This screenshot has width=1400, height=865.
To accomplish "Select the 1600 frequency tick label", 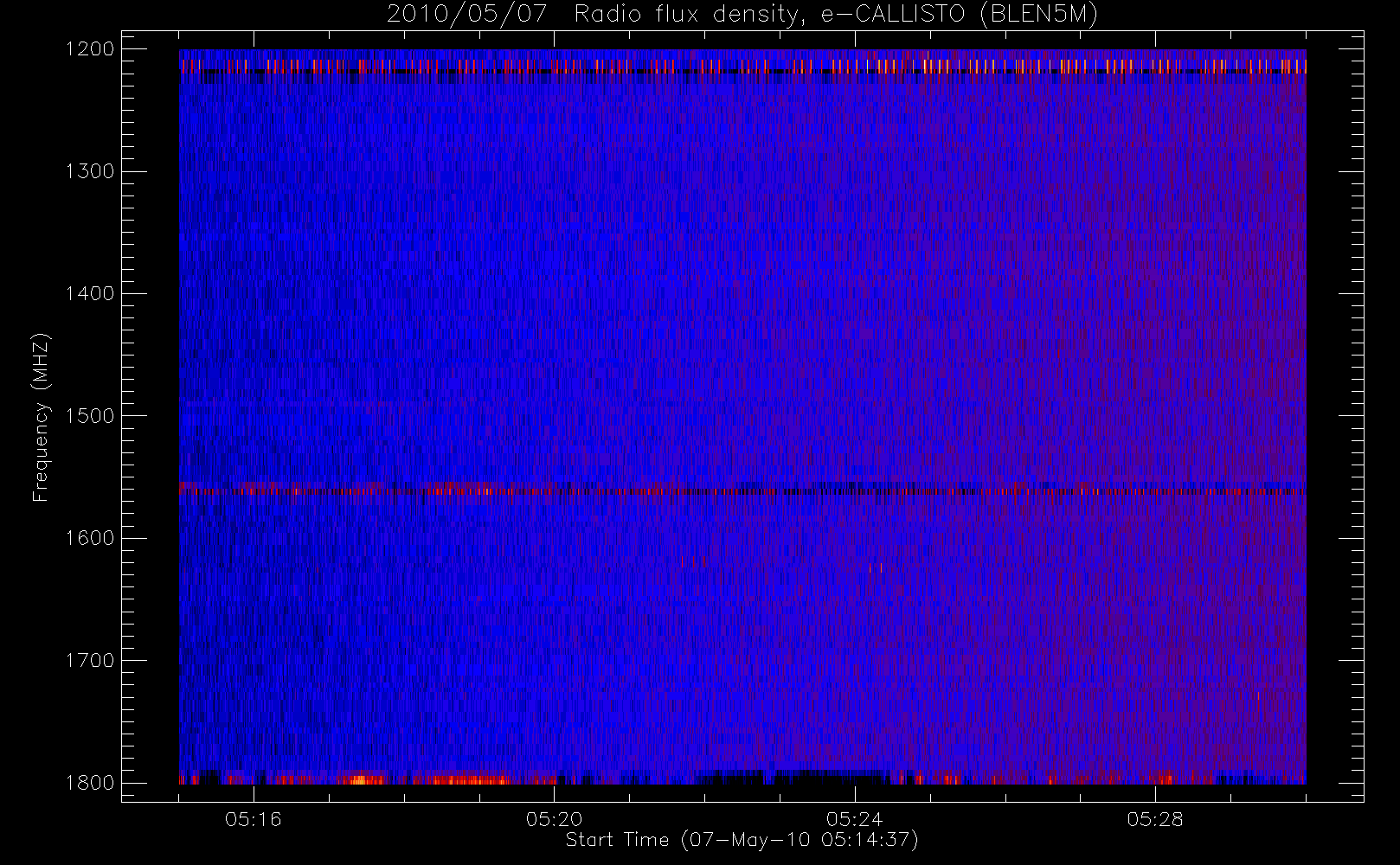I will click(90, 538).
